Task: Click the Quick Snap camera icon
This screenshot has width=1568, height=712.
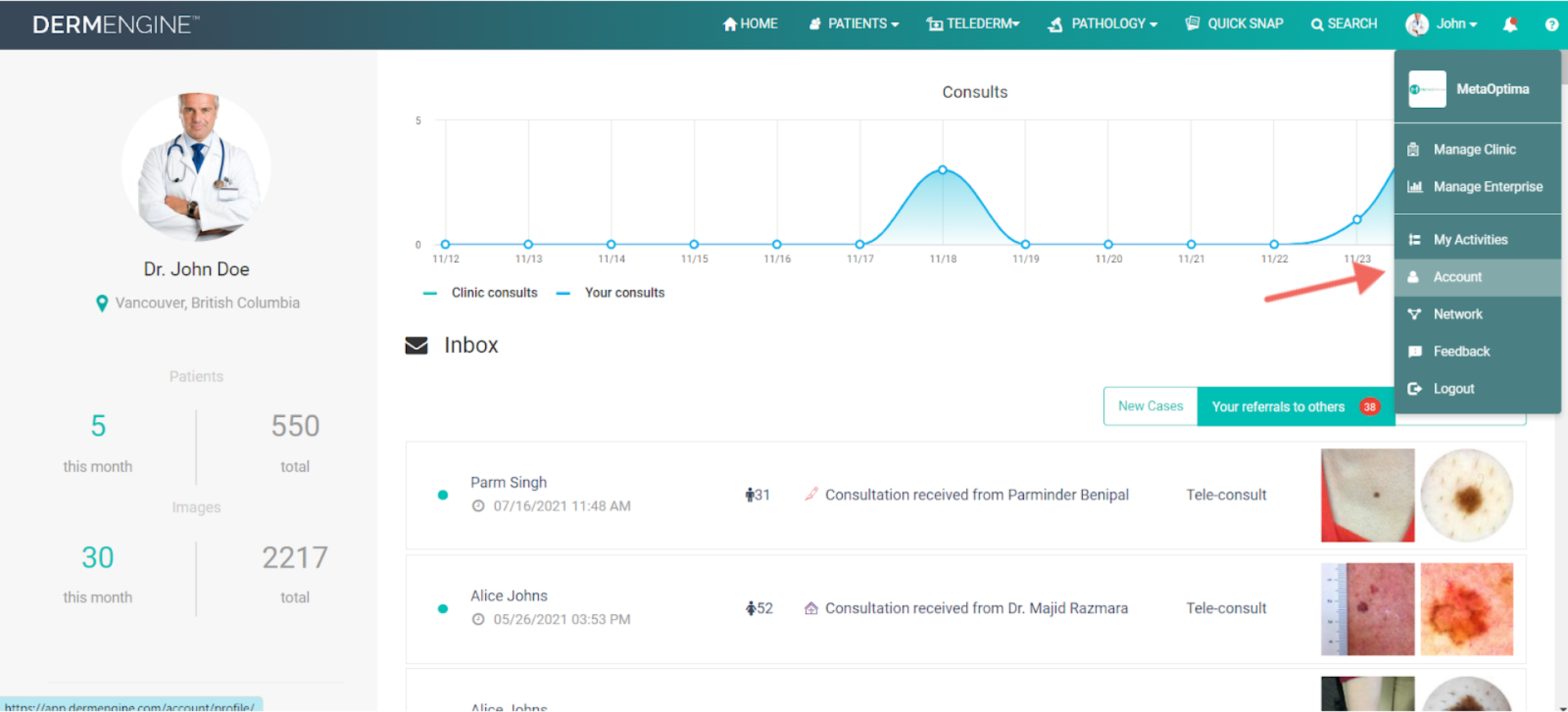Action: 1192,23
